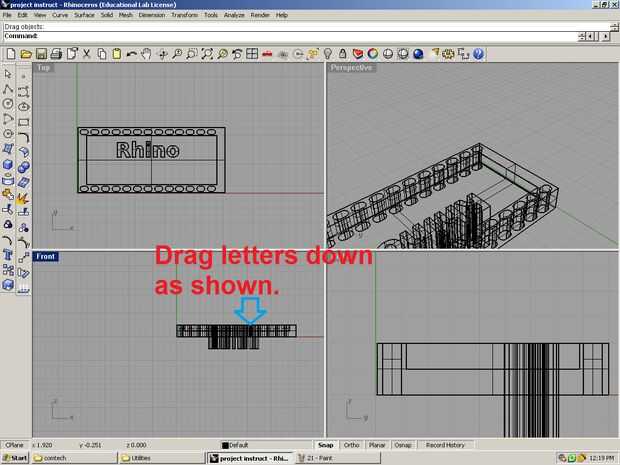Select the Text object T tool

click(8, 255)
